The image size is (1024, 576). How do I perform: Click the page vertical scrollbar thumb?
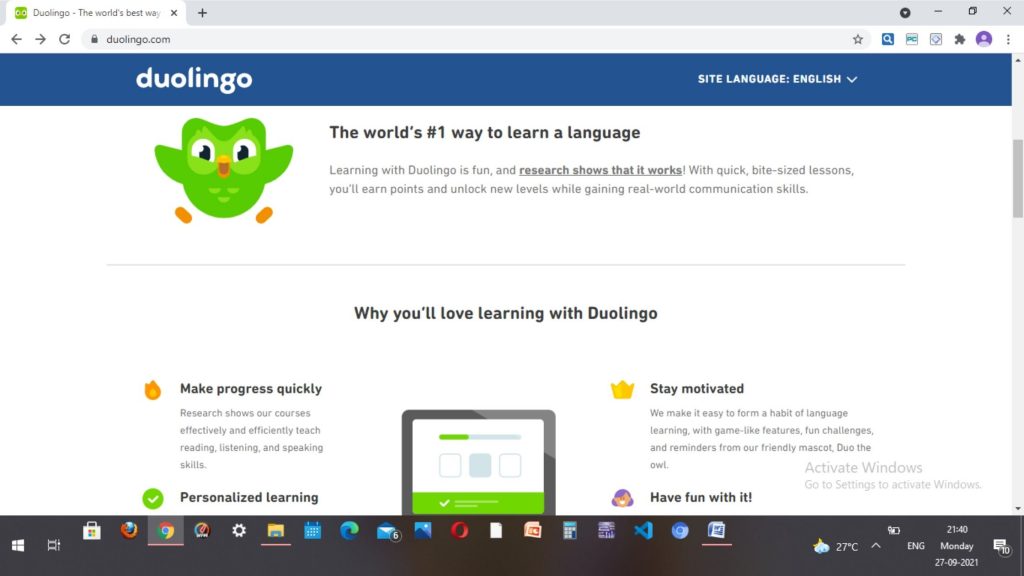[x=1017, y=178]
